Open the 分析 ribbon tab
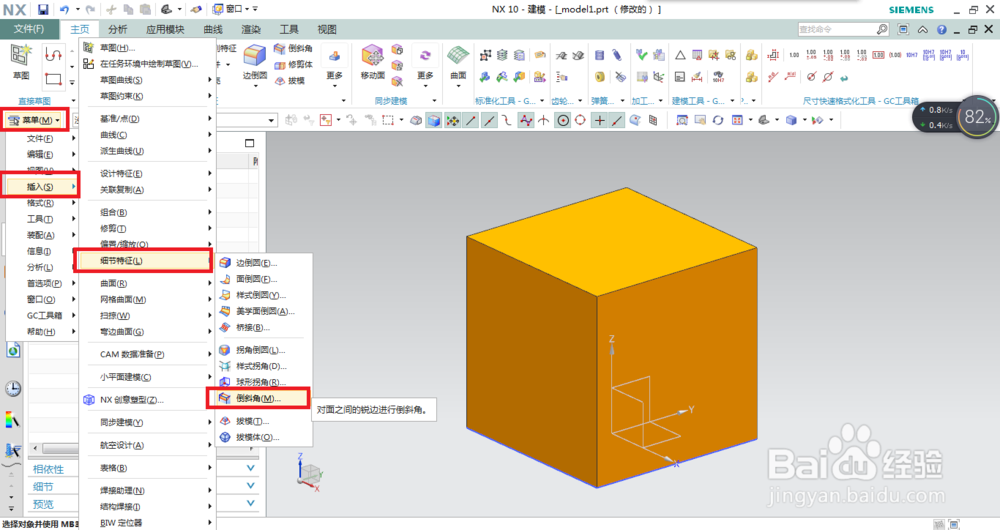 pyautogui.click(x=117, y=29)
